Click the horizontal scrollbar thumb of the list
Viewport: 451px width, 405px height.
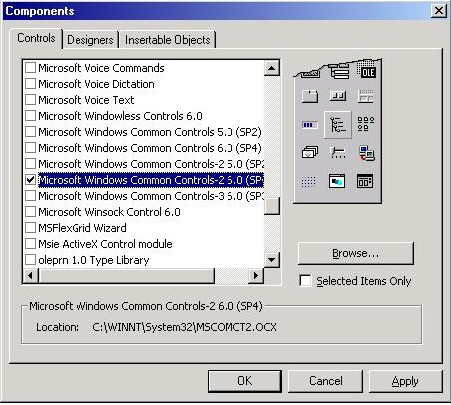[x=126, y=276]
